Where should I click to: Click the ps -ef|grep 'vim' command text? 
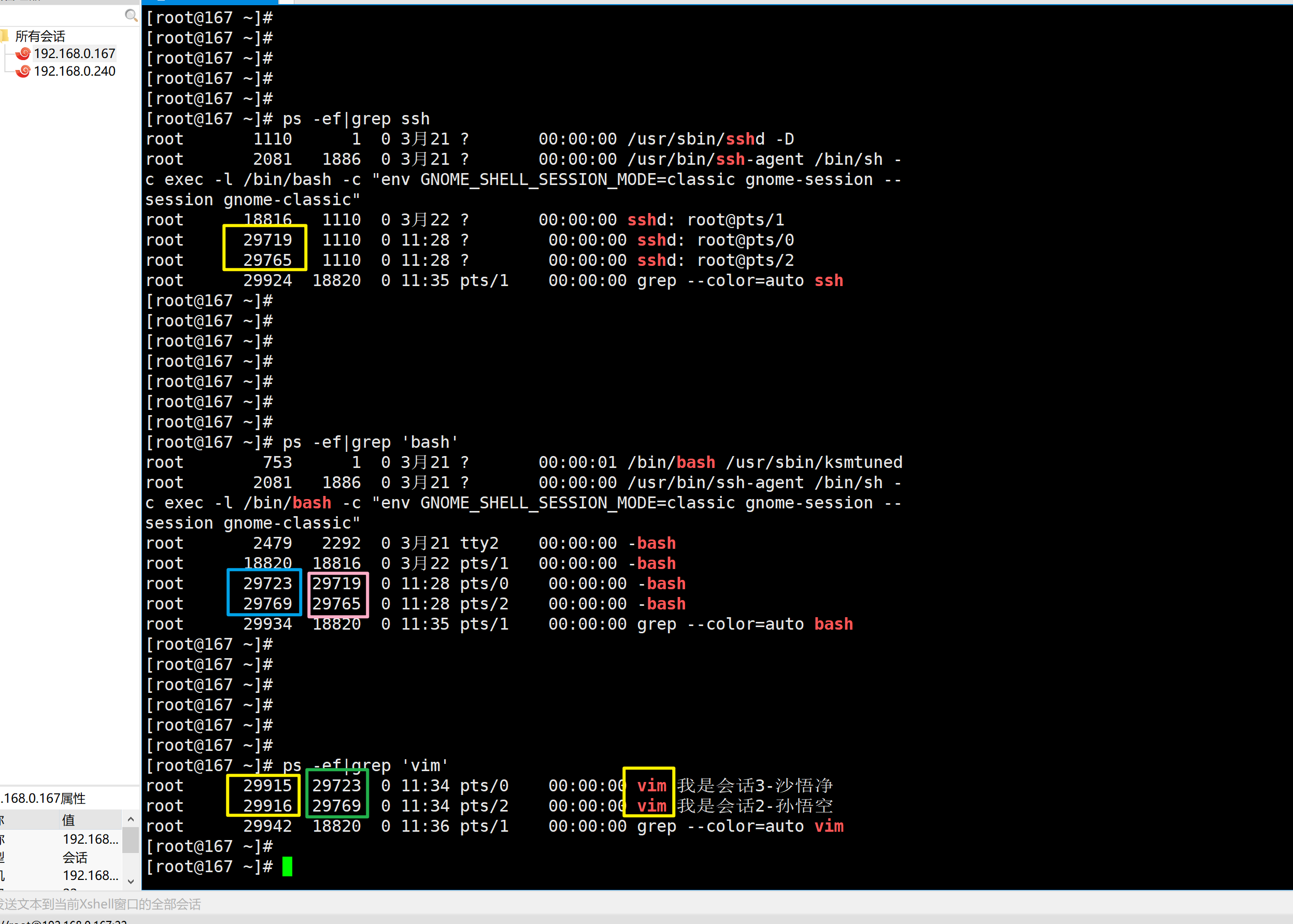point(365,765)
